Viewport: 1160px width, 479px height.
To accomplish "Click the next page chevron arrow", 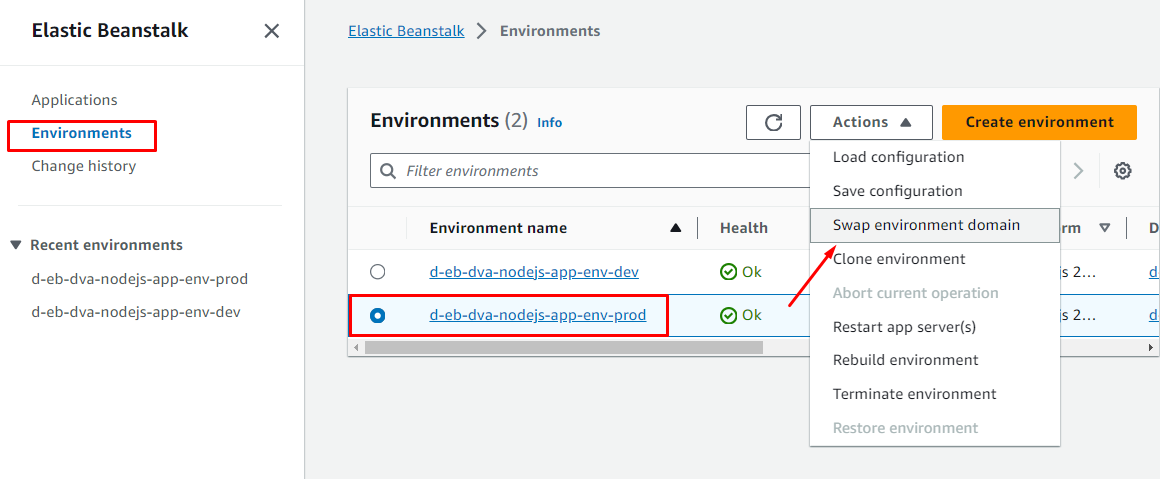I will click(x=1078, y=171).
